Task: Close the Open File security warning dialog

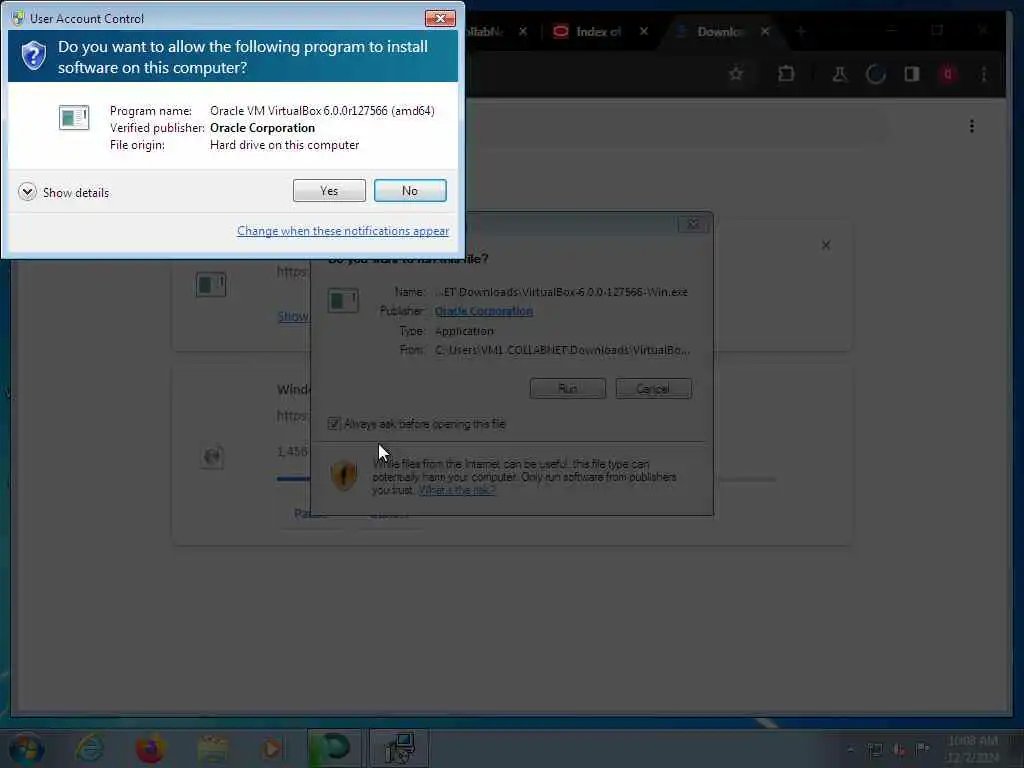Action: tap(693, 224)
